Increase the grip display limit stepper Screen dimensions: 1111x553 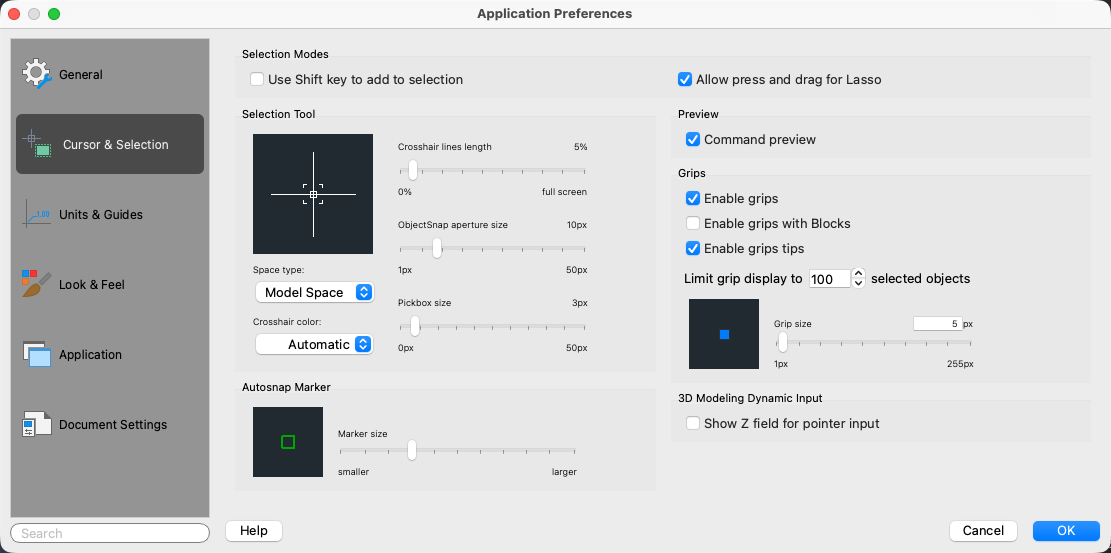[x=858, y=274]
